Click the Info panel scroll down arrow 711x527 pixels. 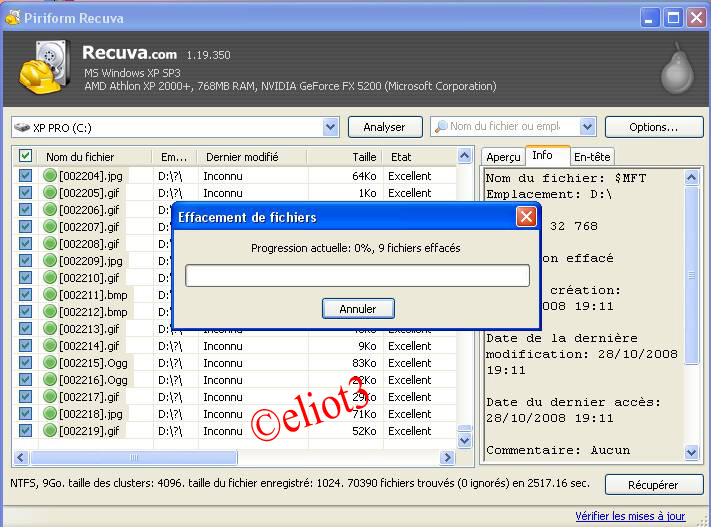click(691, 452)
